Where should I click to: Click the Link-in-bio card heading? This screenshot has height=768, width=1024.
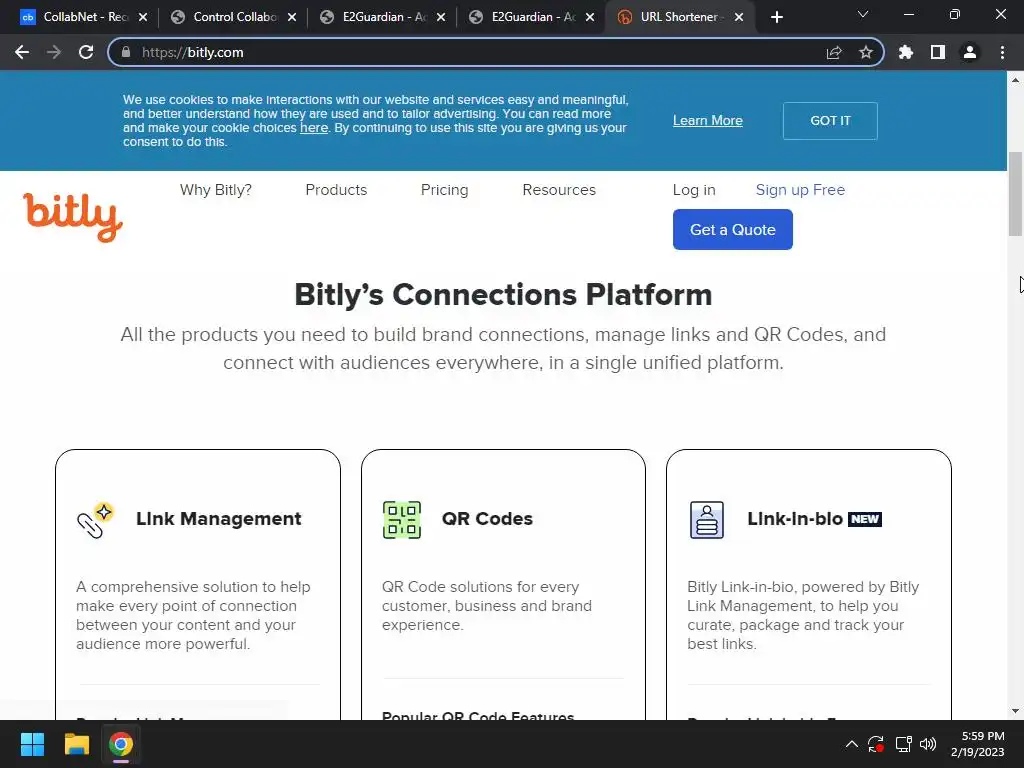[x=795, y=519]
